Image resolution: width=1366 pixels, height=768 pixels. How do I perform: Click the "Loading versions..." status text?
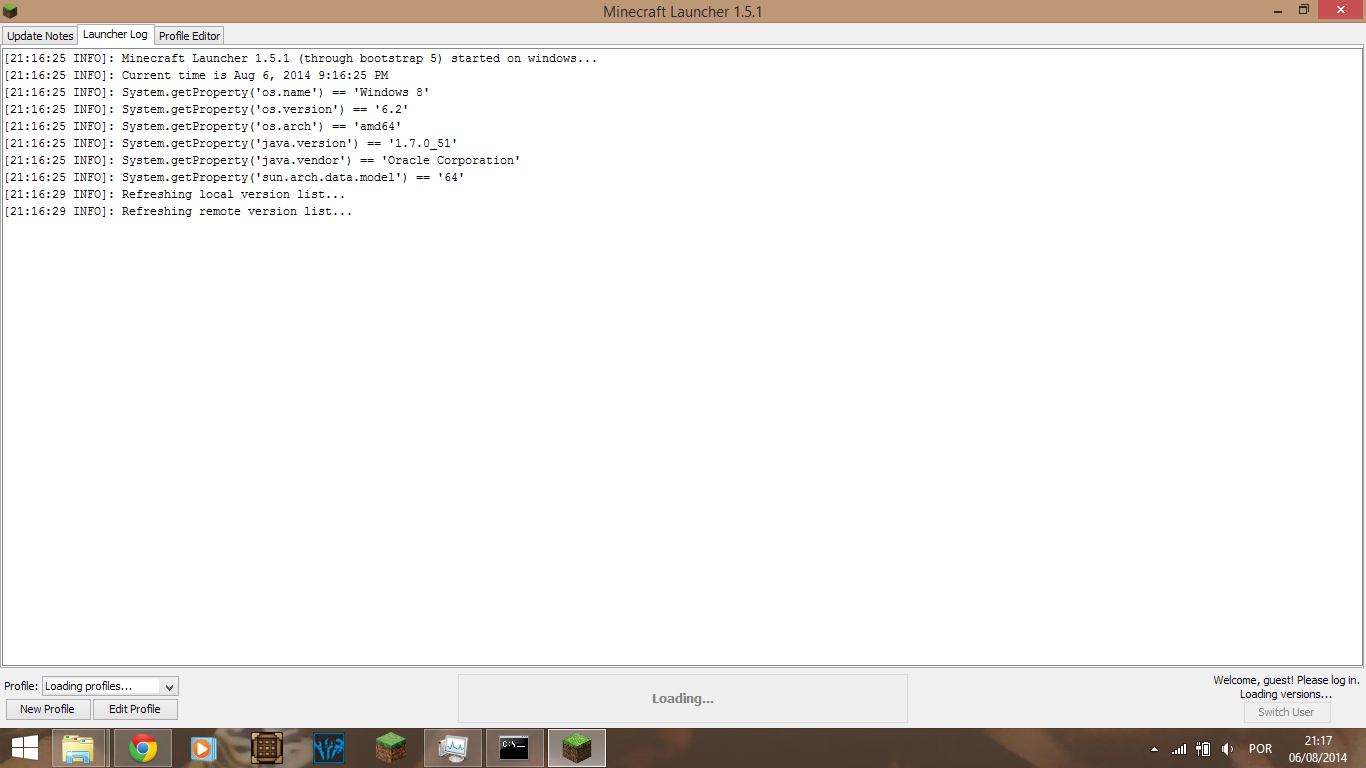[1286, 694]
